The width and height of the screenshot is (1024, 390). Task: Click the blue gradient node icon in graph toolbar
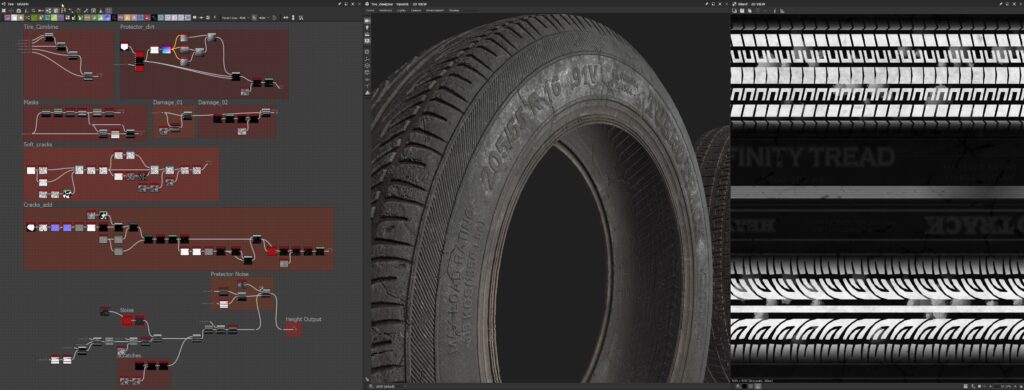[x=107, y=18]
